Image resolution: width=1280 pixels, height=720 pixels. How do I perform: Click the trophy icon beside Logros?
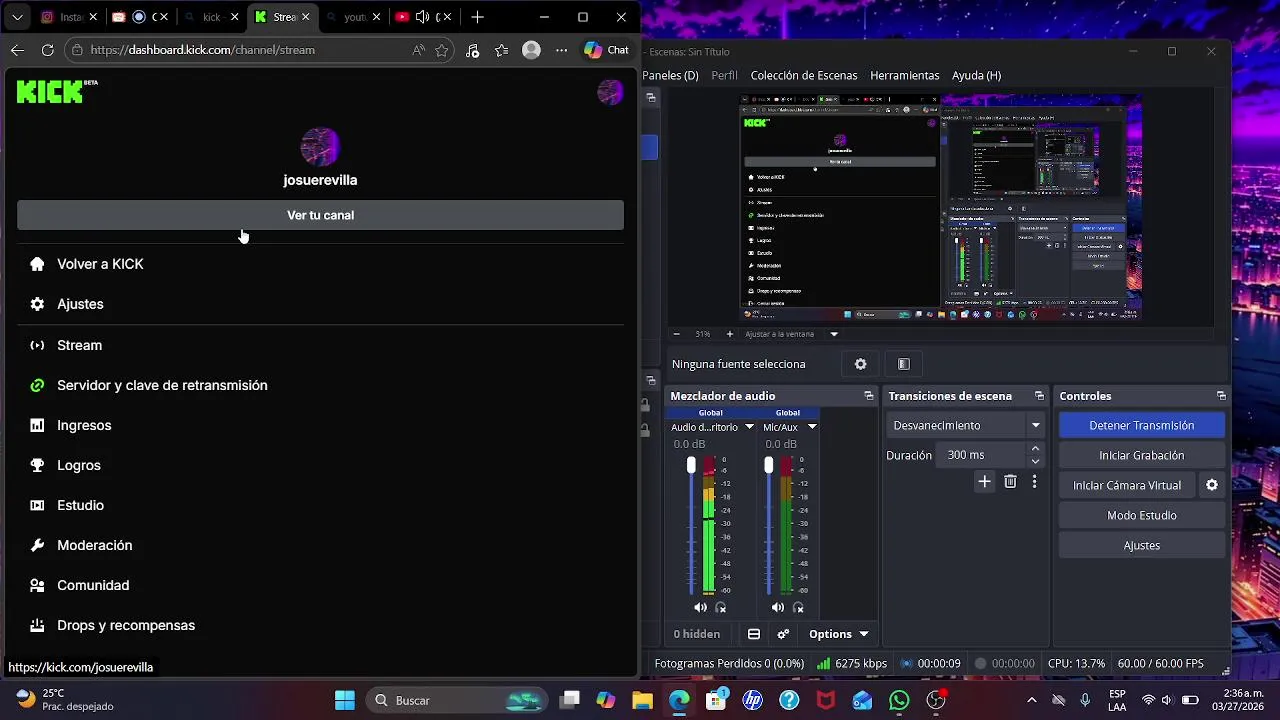point(37,465)
